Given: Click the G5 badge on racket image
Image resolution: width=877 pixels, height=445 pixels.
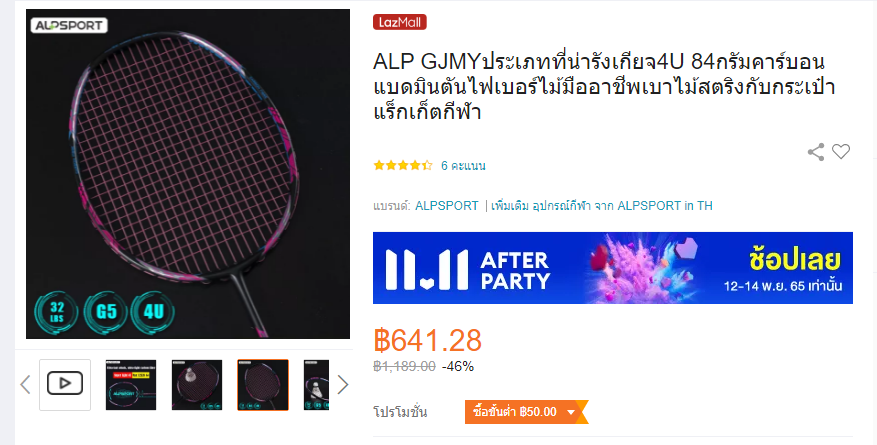Looking at the screenshot, I should (106, 313).
